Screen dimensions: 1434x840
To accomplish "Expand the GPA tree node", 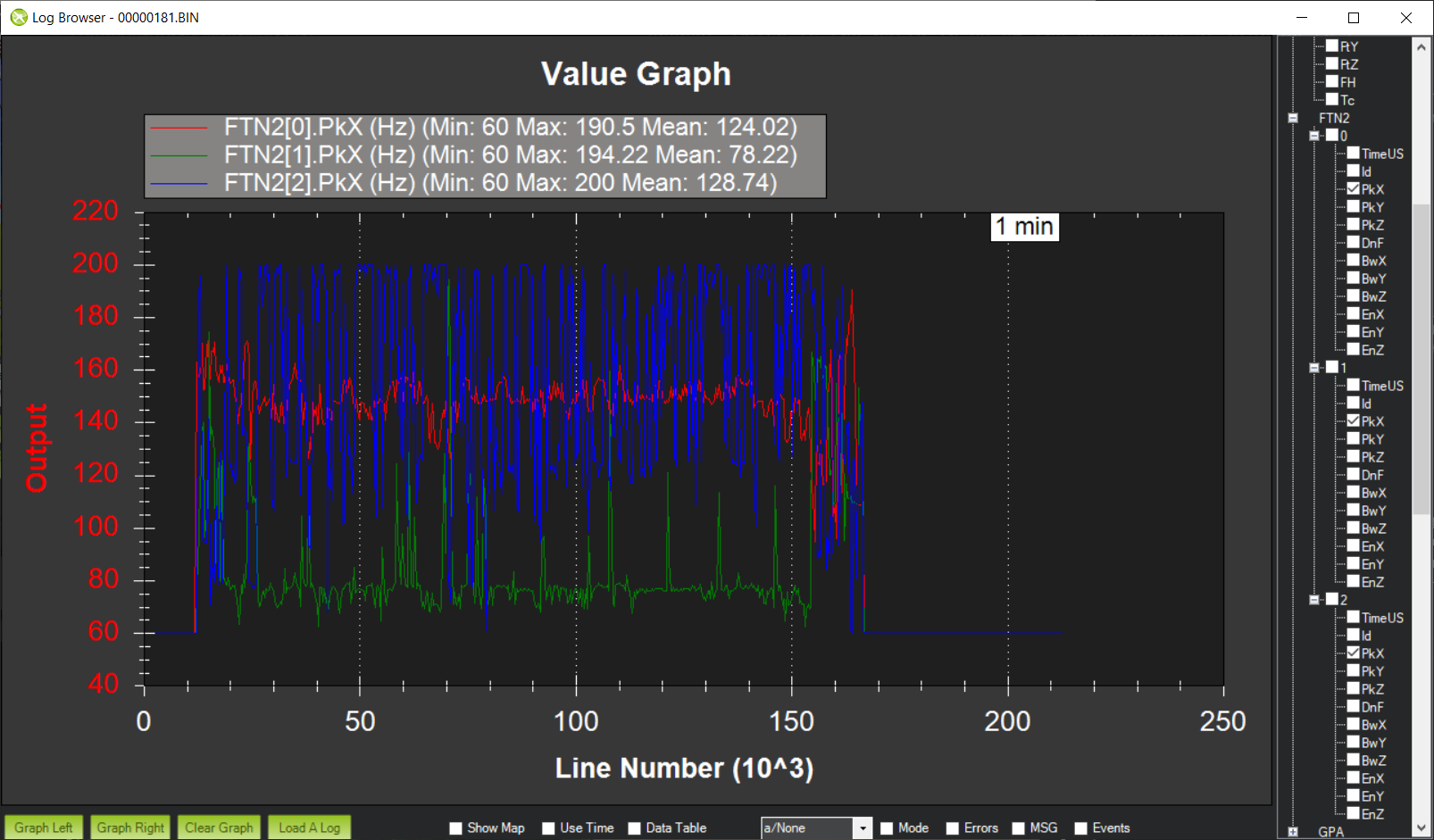I will (1293, 832).
